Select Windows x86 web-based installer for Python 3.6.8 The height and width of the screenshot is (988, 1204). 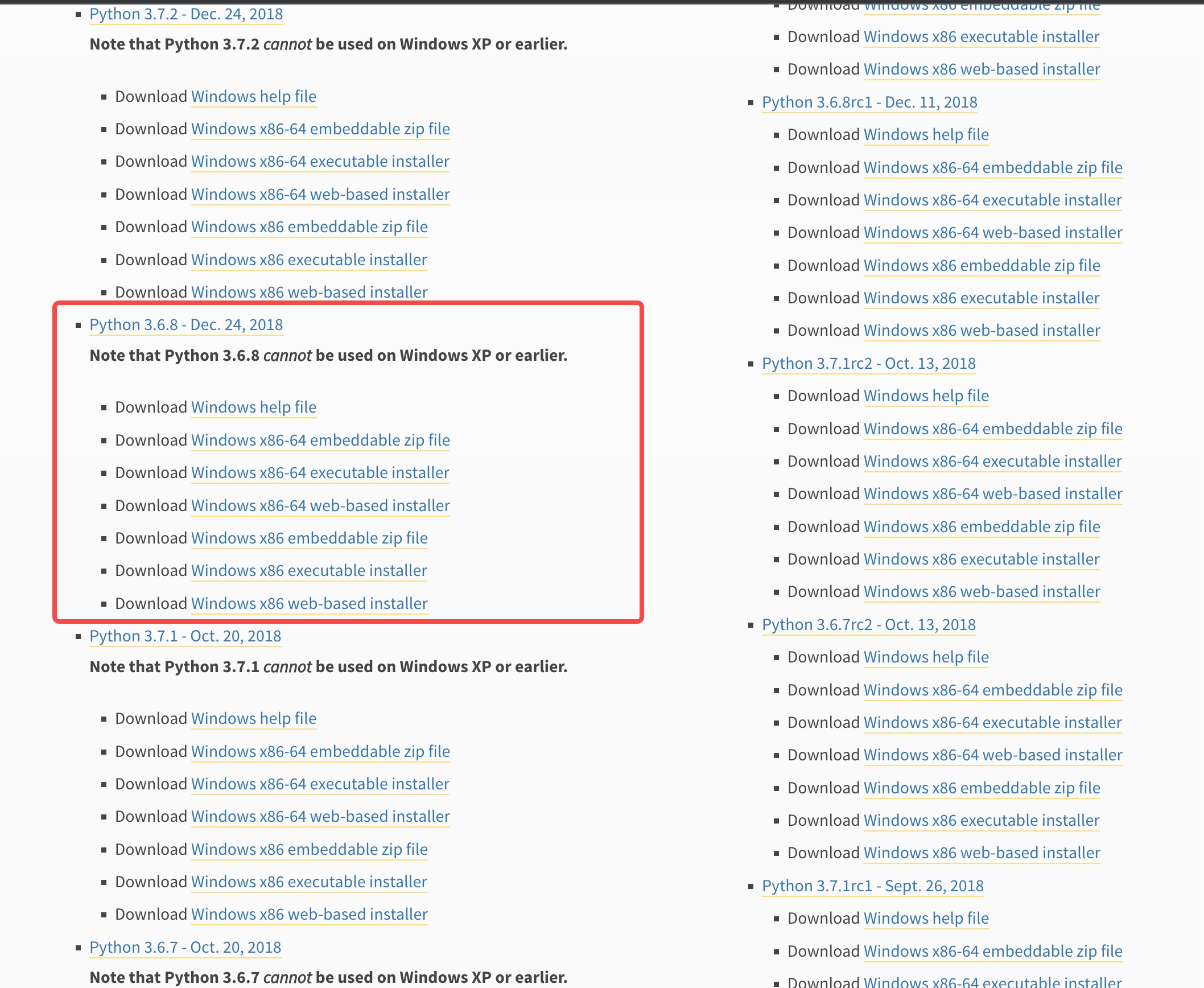click(310, 604)
